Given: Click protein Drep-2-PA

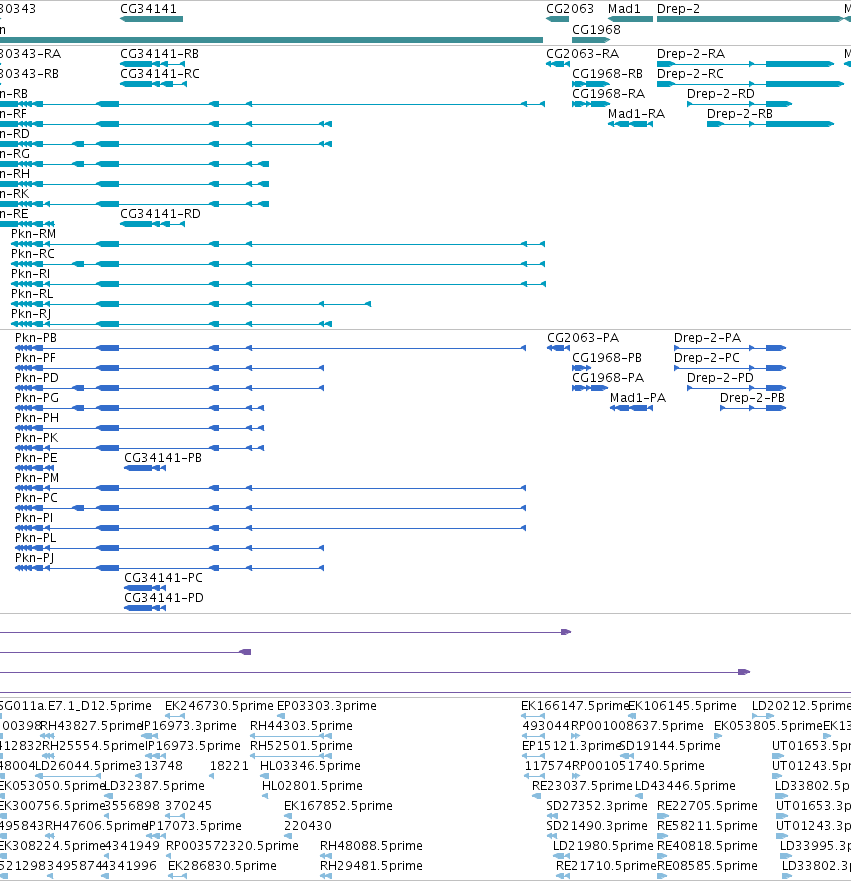Looking at the screenshot, I should pyautogui.click(x=707, y=338).
